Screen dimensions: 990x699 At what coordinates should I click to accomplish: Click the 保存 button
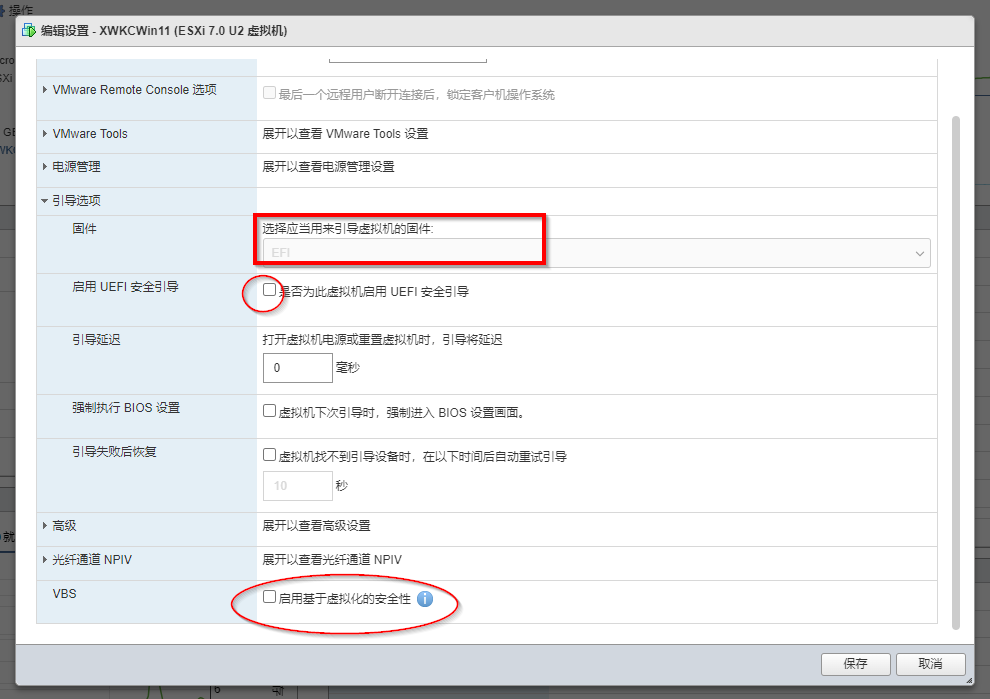click(856, 664)
